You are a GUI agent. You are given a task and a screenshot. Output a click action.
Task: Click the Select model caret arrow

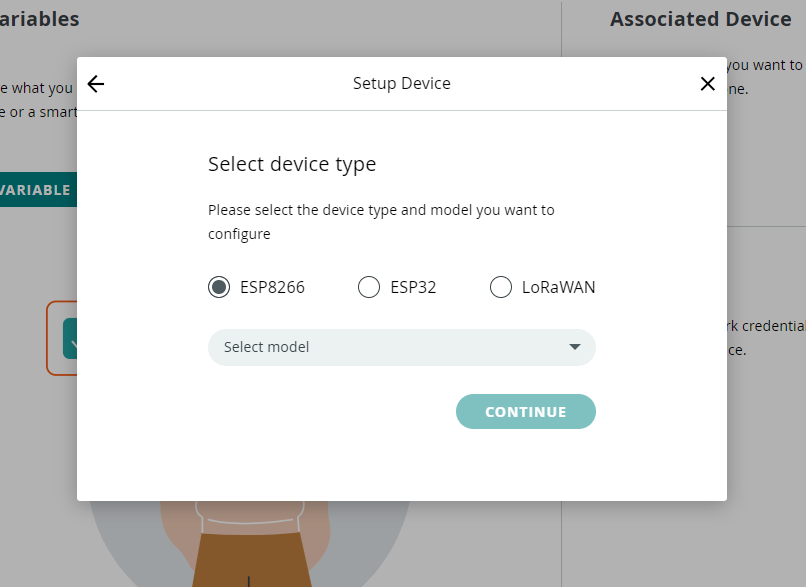pyautogui.click(x=575, y=347)
